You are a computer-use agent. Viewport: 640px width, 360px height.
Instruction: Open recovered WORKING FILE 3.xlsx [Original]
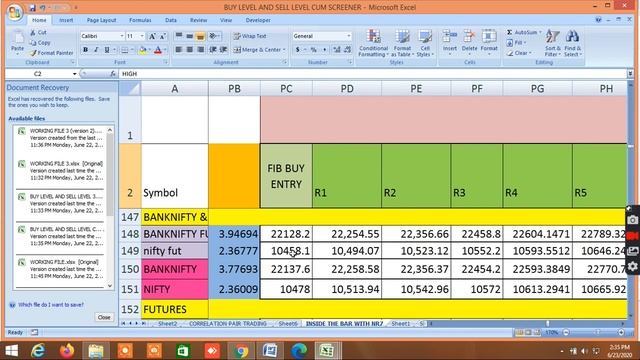pyautogui.click(x=61, y=171)
